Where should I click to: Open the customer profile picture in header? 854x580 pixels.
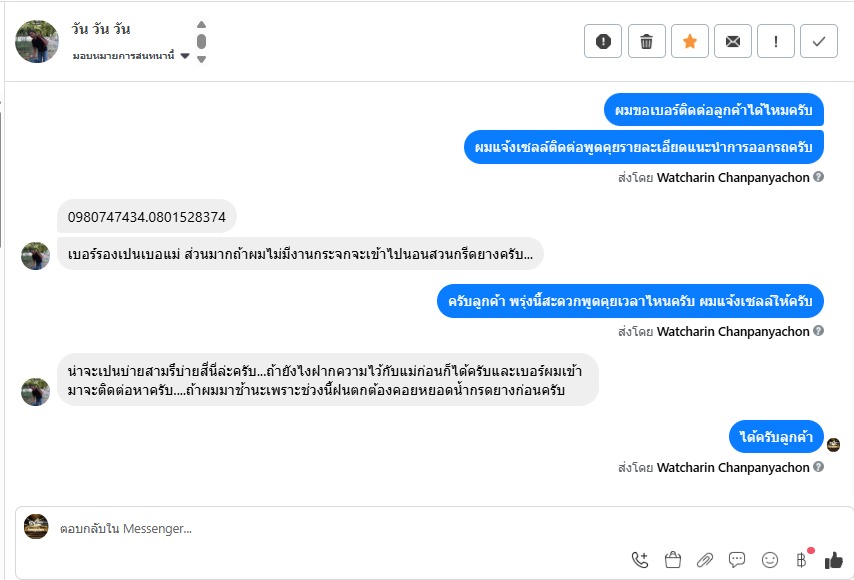(x=37, y=42)
